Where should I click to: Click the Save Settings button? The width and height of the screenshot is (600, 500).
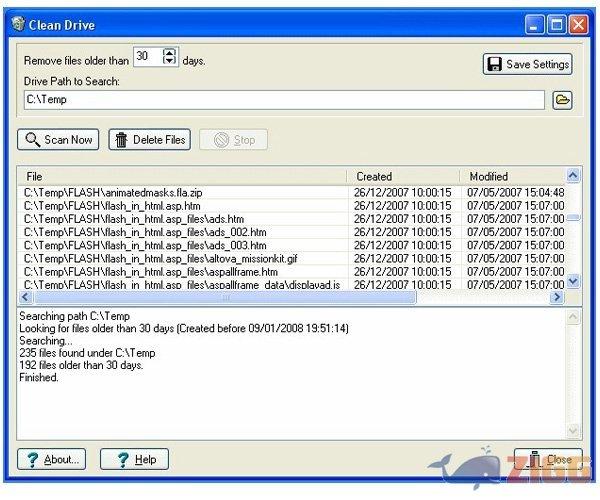[527, 65]
